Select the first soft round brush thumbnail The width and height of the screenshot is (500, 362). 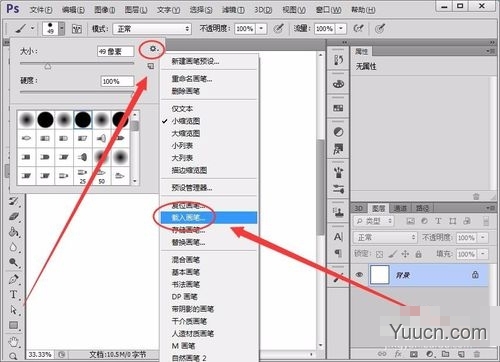[26, 120]
